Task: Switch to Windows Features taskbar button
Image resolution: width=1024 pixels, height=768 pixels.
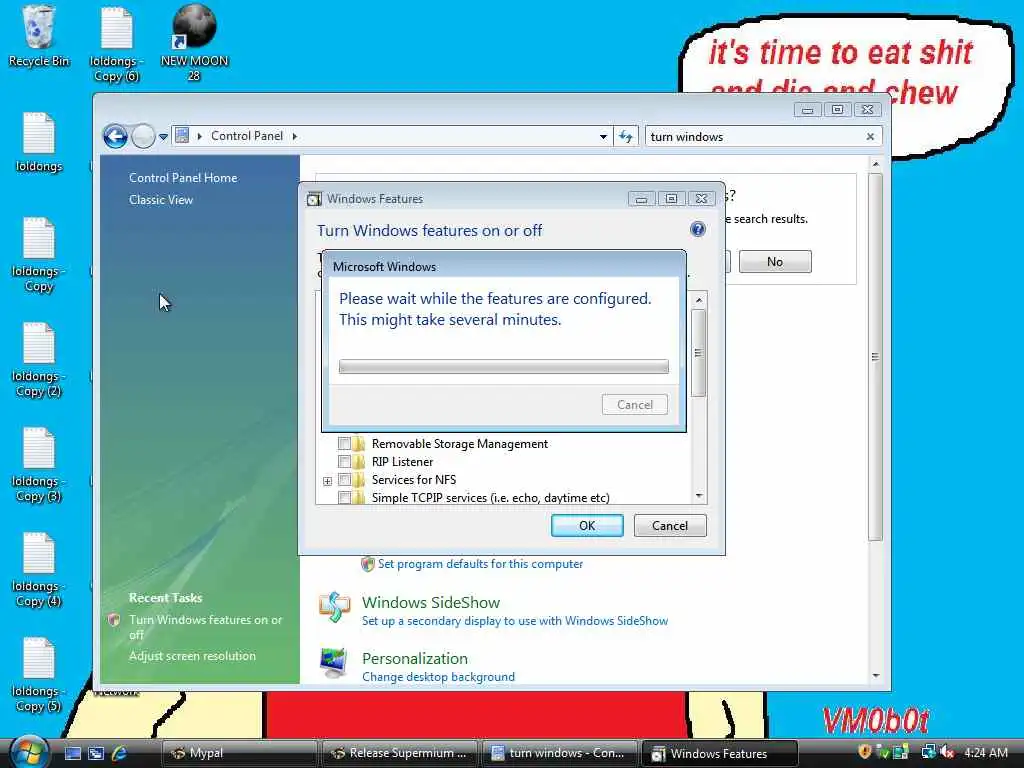Action: (x=720, y=753)
